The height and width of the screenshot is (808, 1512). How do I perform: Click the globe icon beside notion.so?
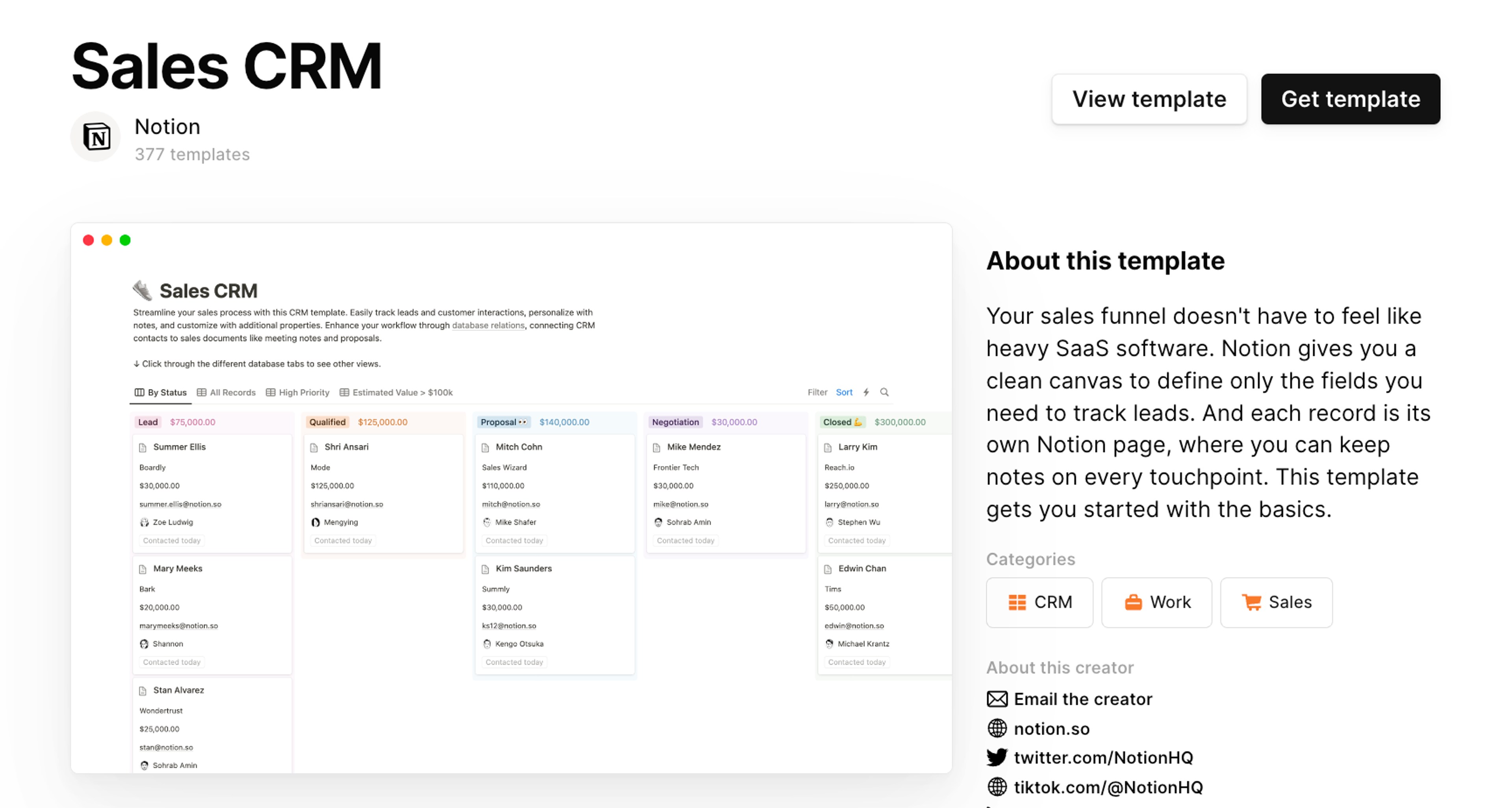pyautogui.click(x=997, y=728)
